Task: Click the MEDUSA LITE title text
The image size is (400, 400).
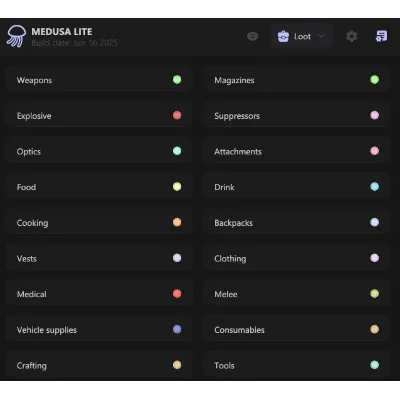Action: coord(62,32)
